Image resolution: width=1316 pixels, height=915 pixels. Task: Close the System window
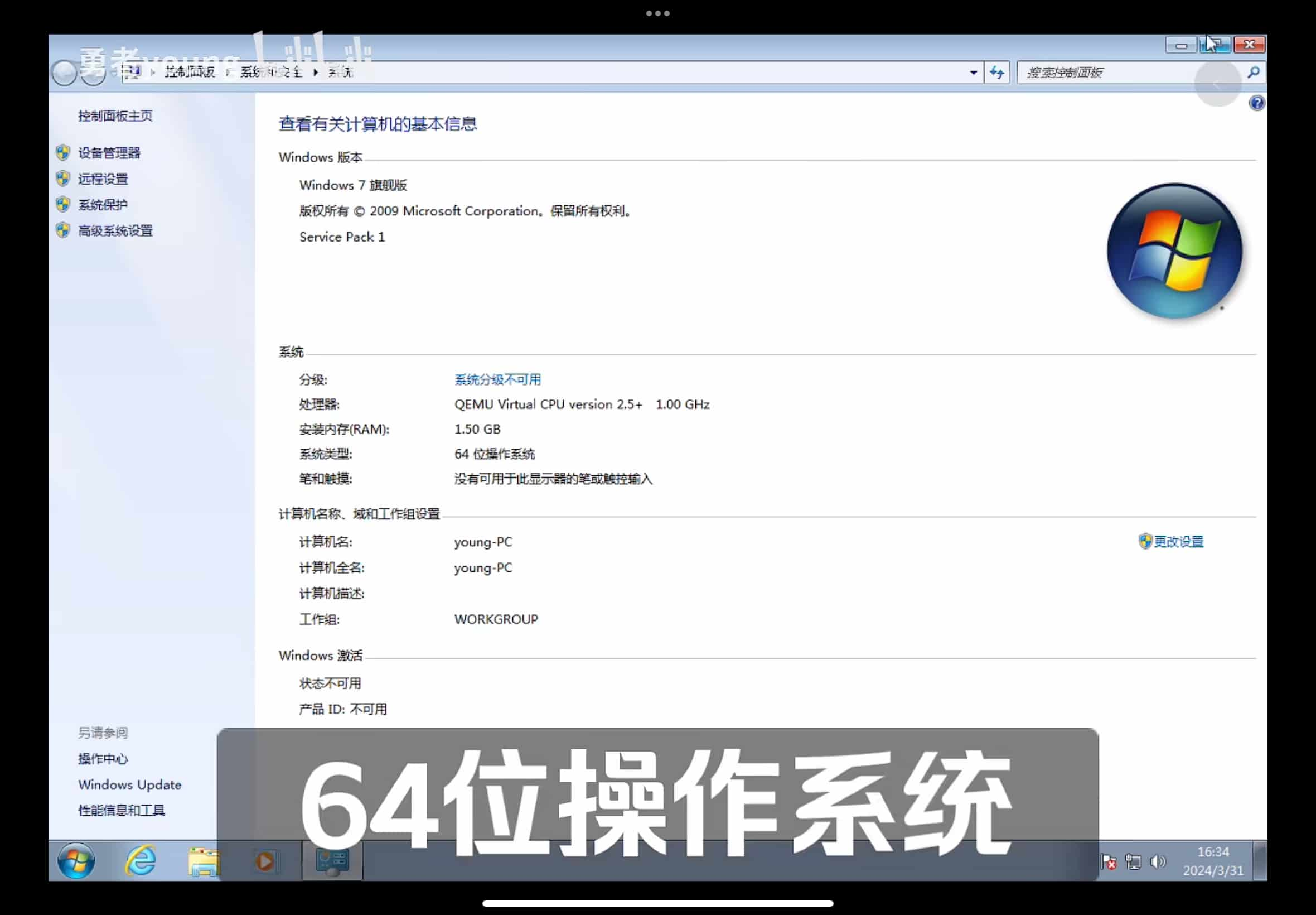tap(1250, 44)
